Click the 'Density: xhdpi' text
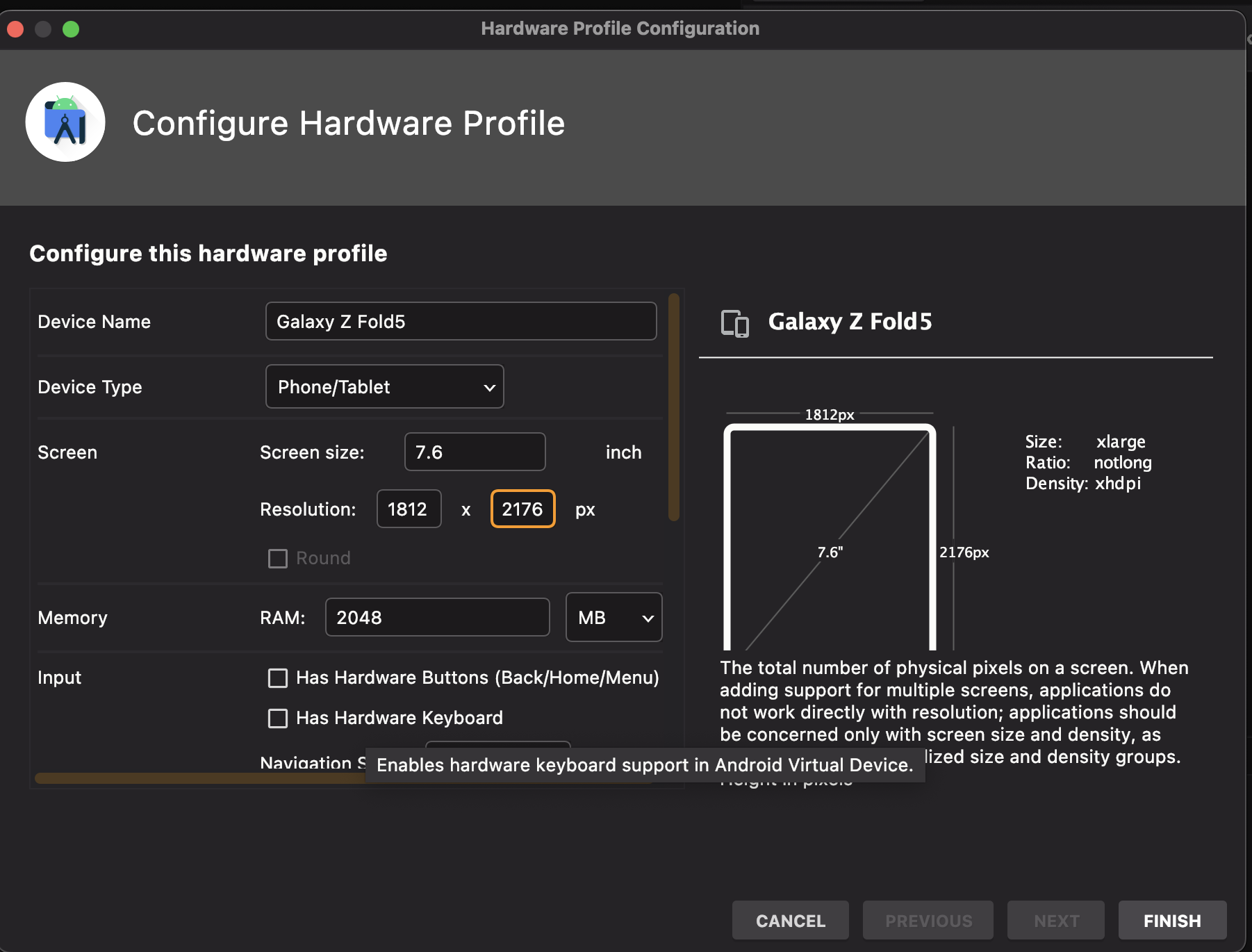Image resolution: width=1252 pixels, height=952 pixels. [x=1083, y=484]
